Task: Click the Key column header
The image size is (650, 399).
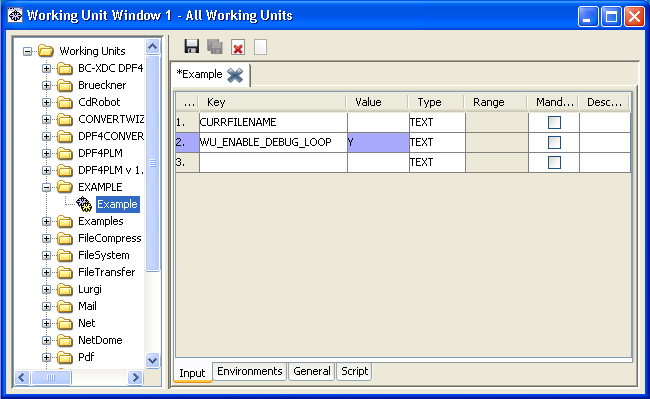Action: 272,102
